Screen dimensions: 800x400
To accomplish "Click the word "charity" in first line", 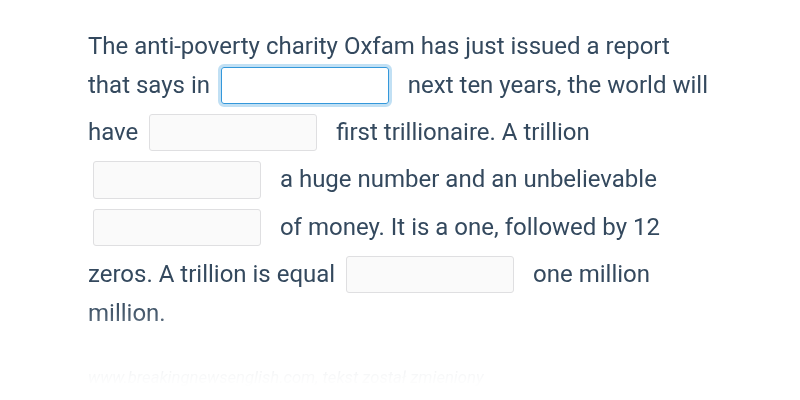I will click(302, 47).
